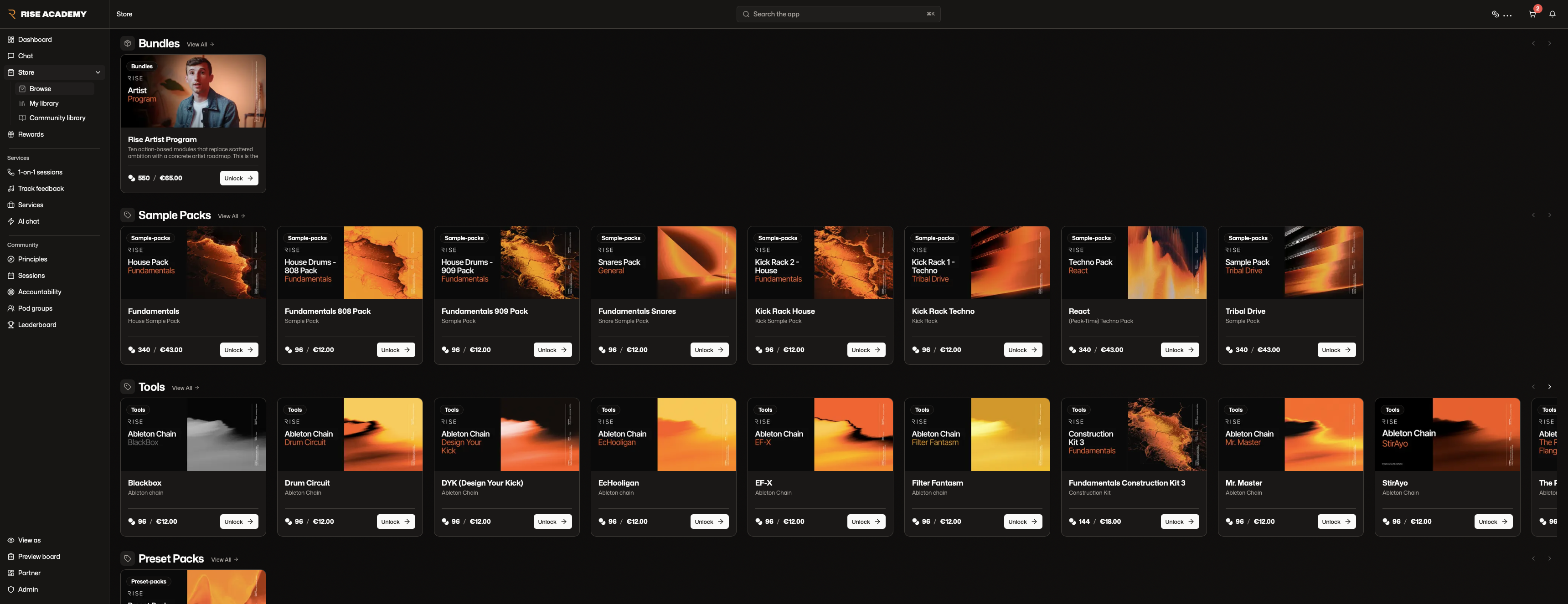View All Bundles link

tap(200, 44)
